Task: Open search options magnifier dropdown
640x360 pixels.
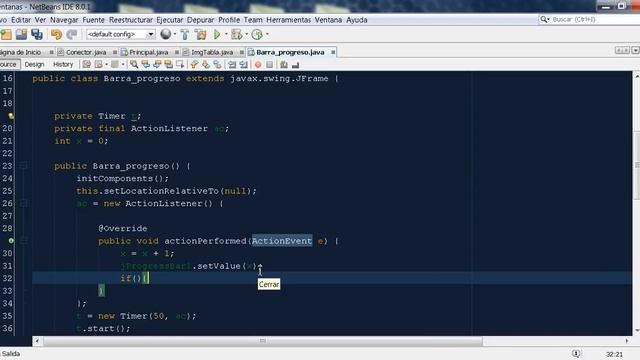Action: (x=544, y=20)
